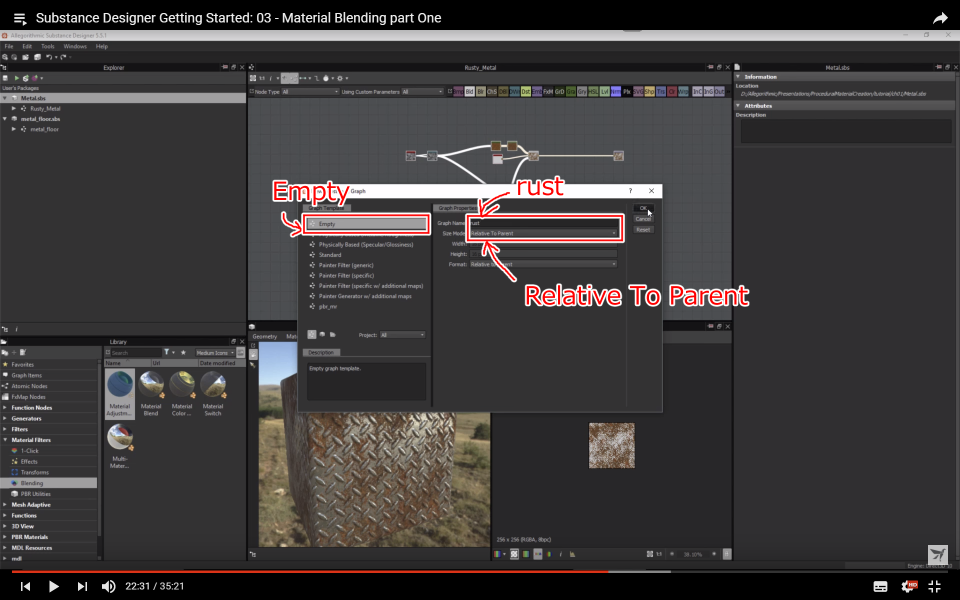Open the Medium Icons view dropdown
Viewport: 960px width, 600px height.
pyautogui.click(x=215, y=353)
